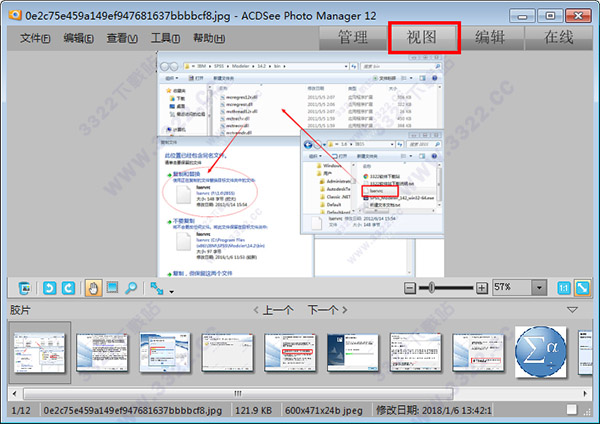Click the external editor icon at toolbar start
Image resolution: width=600 pixels, height=424 pixels.
coord(24,288)
